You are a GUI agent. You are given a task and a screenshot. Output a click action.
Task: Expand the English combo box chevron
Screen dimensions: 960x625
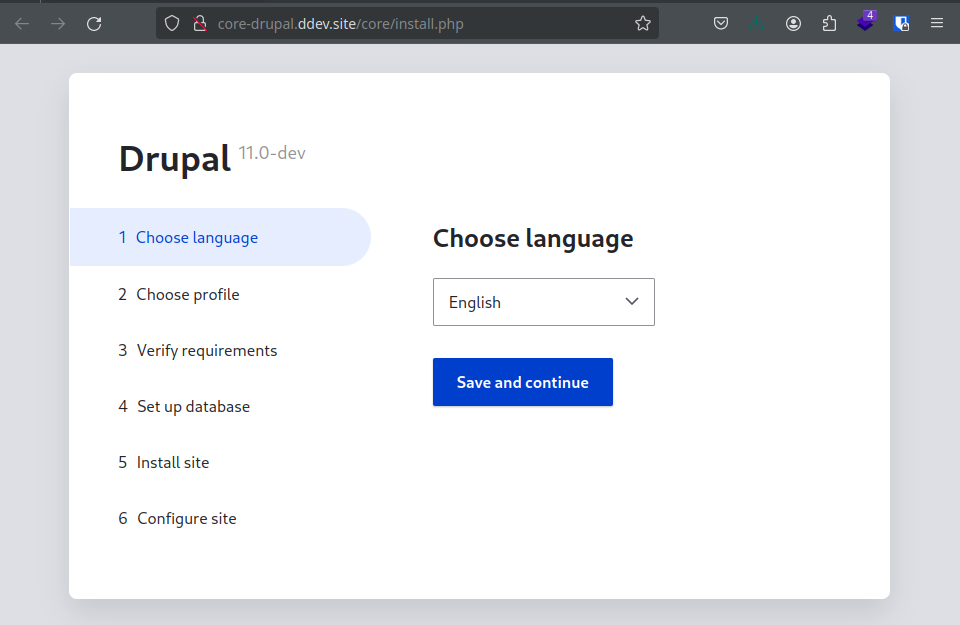pos(631,301)
